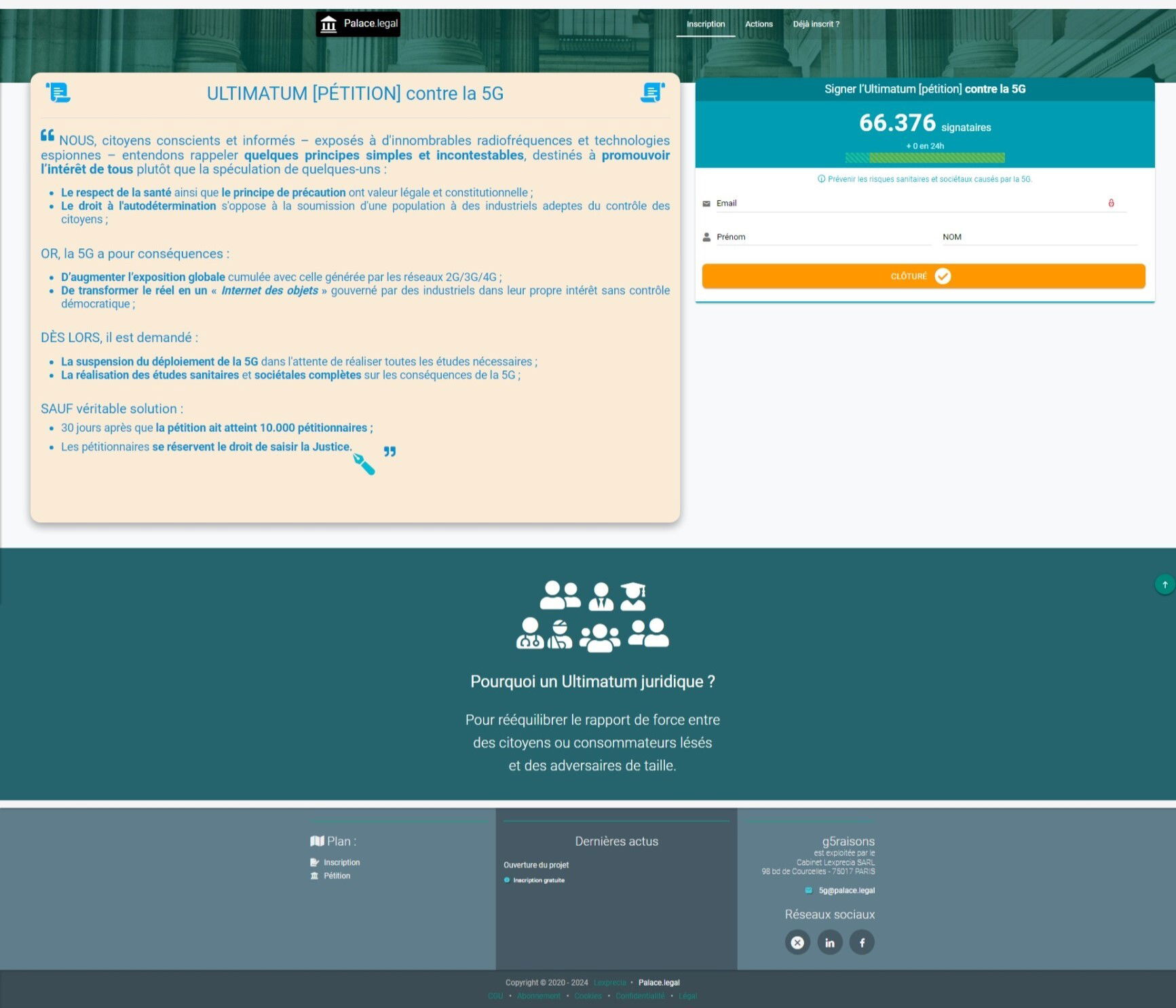Focus the Prénom input field

(823, 237)
